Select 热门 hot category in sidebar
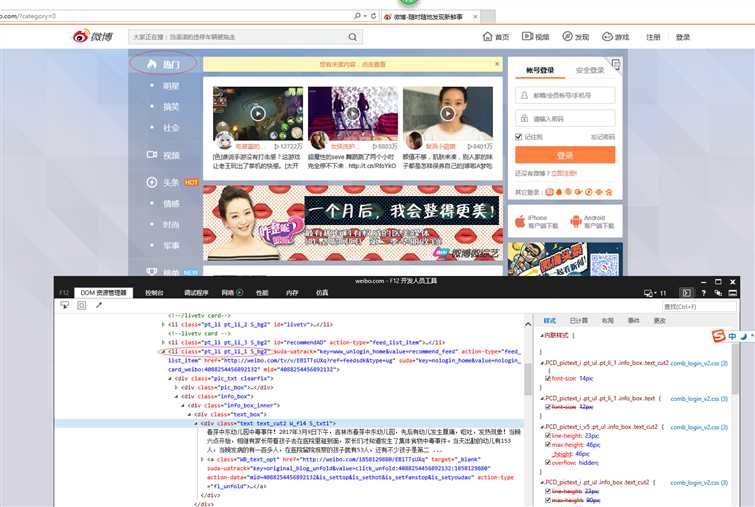The width and height of the screenshot is (755, 507). (x=164, y=64)
